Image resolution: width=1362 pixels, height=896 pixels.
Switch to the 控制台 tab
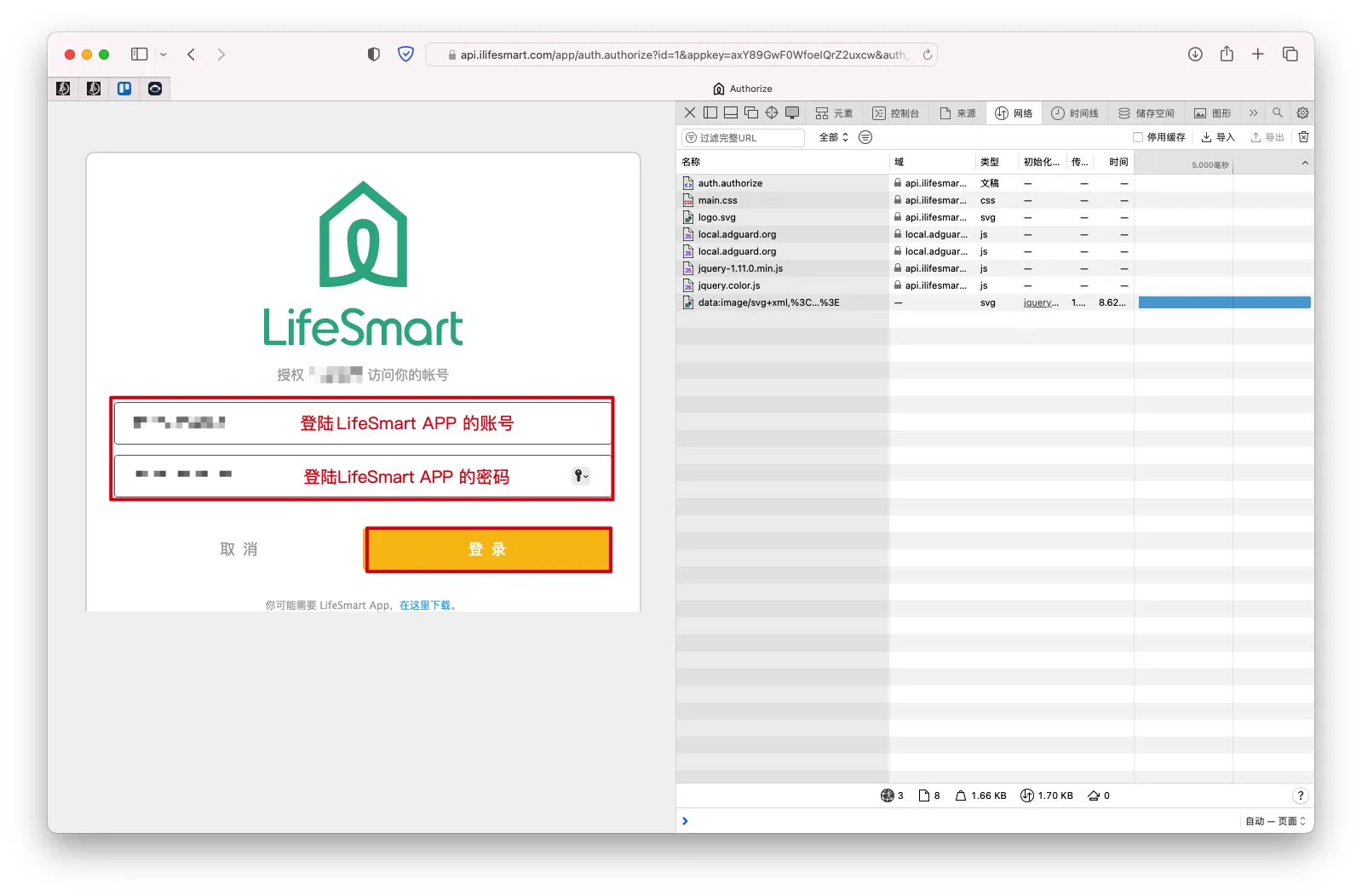(896, 112)
